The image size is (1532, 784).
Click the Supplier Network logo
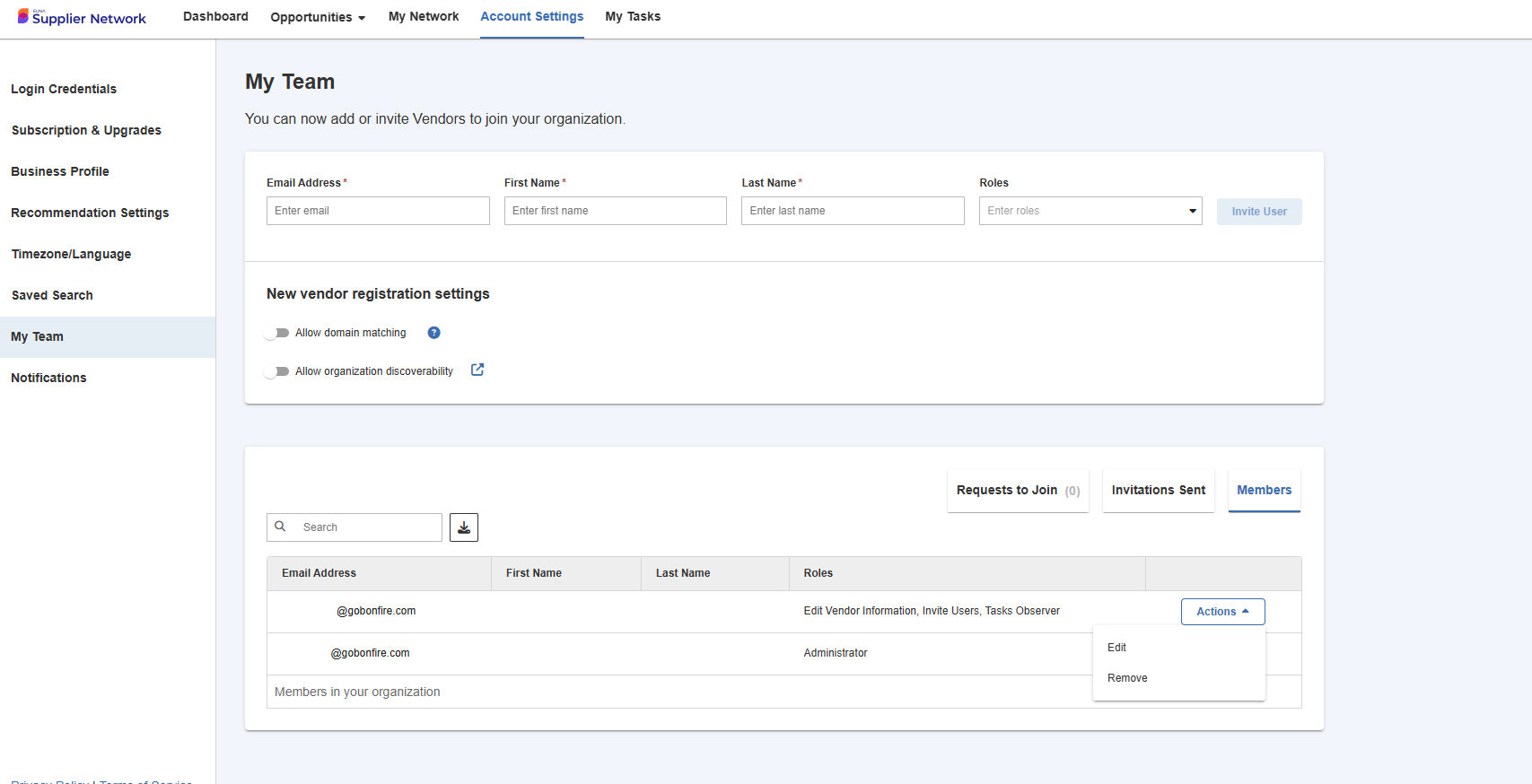(82, 17)
